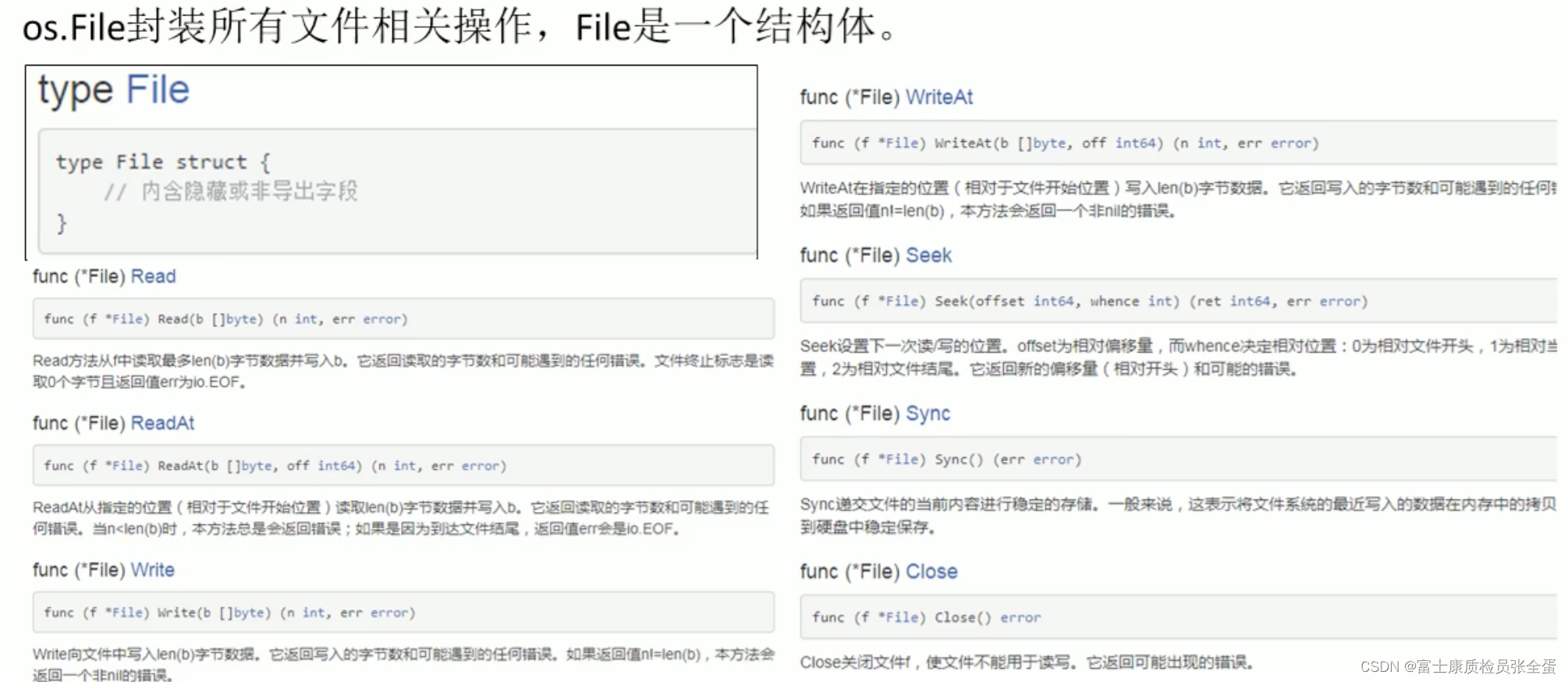Click the Close method link

[931, 571]
